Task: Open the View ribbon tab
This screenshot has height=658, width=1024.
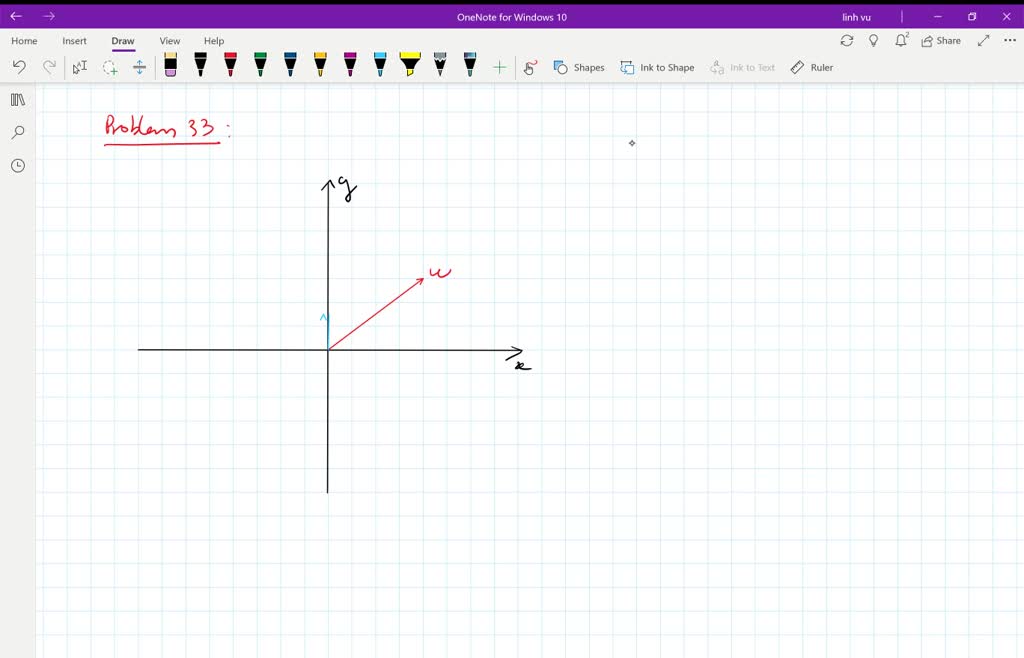Action: point(169,40)
